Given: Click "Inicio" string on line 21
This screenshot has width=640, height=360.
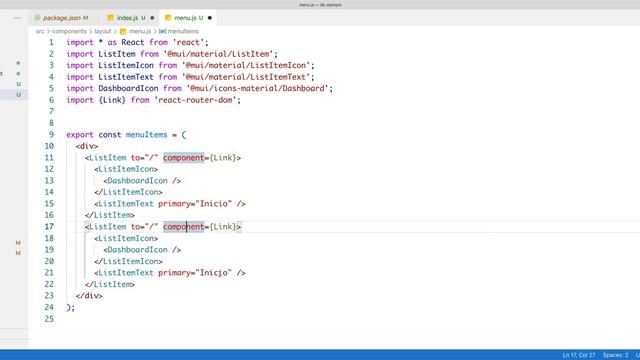Looking at the screenshot, I should (213, 273).
